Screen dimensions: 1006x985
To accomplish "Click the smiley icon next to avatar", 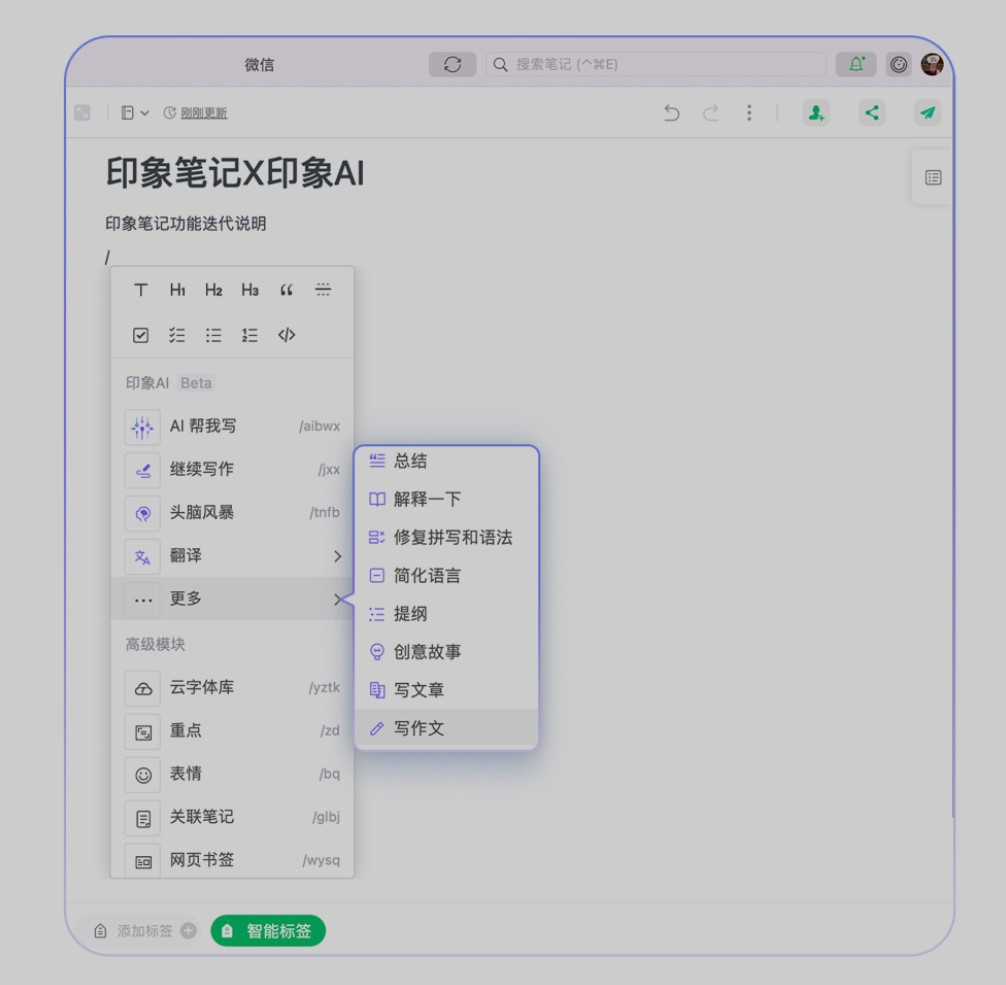I will (x=898, y=64).
